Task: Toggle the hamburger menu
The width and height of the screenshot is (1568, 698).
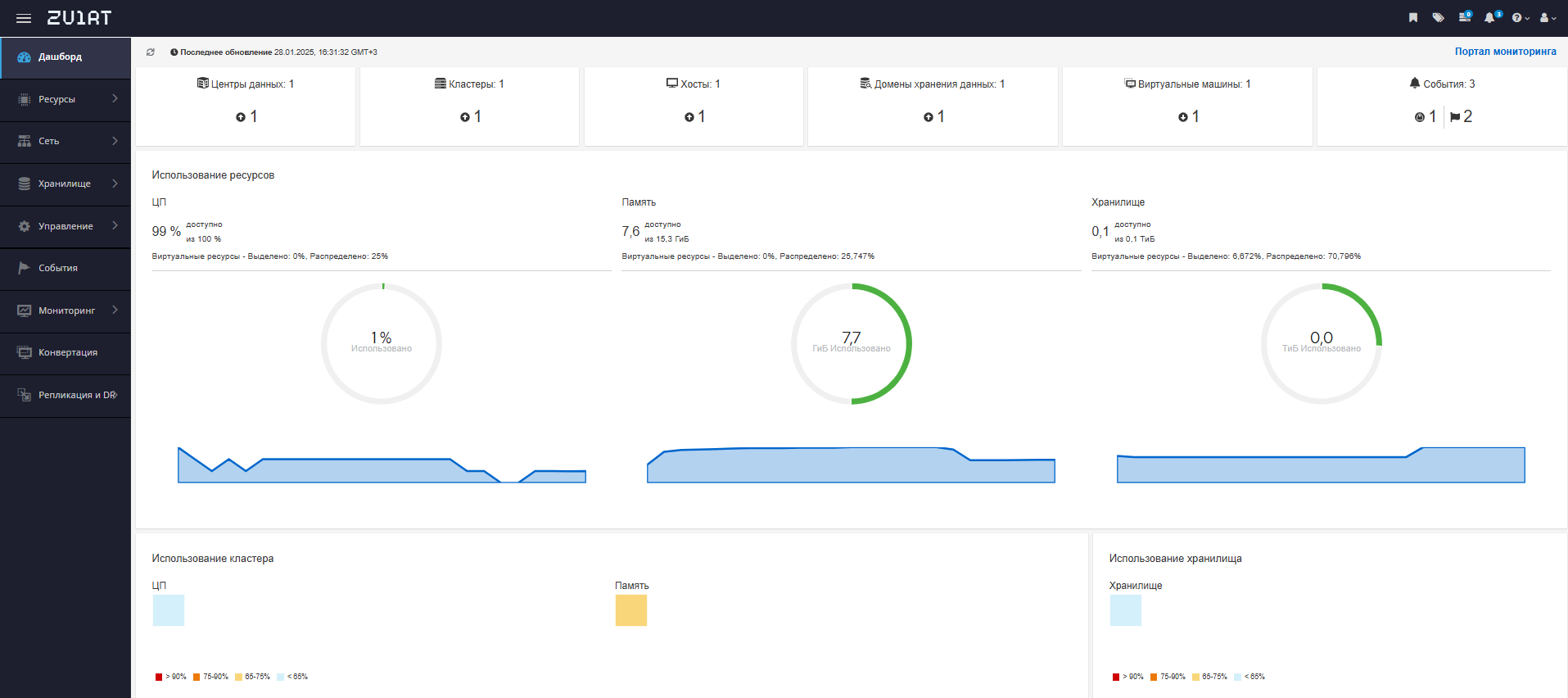Action: tap(24, 18)
